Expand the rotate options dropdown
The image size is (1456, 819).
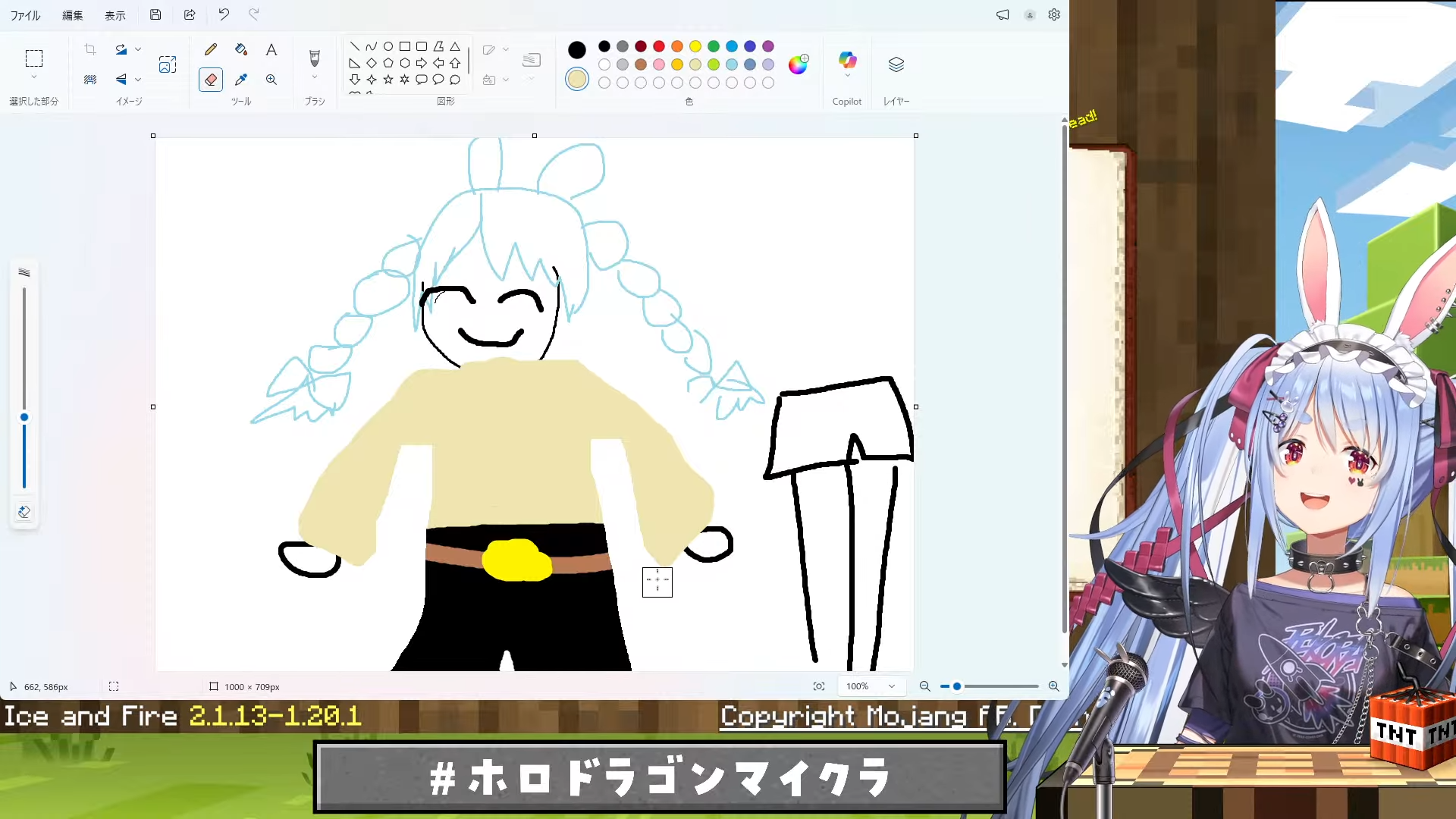click(x=138, y=49)
